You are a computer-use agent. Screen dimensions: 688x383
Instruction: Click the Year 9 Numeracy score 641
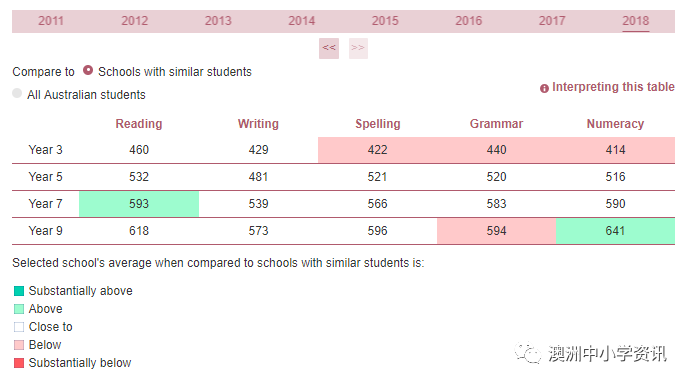615,231
